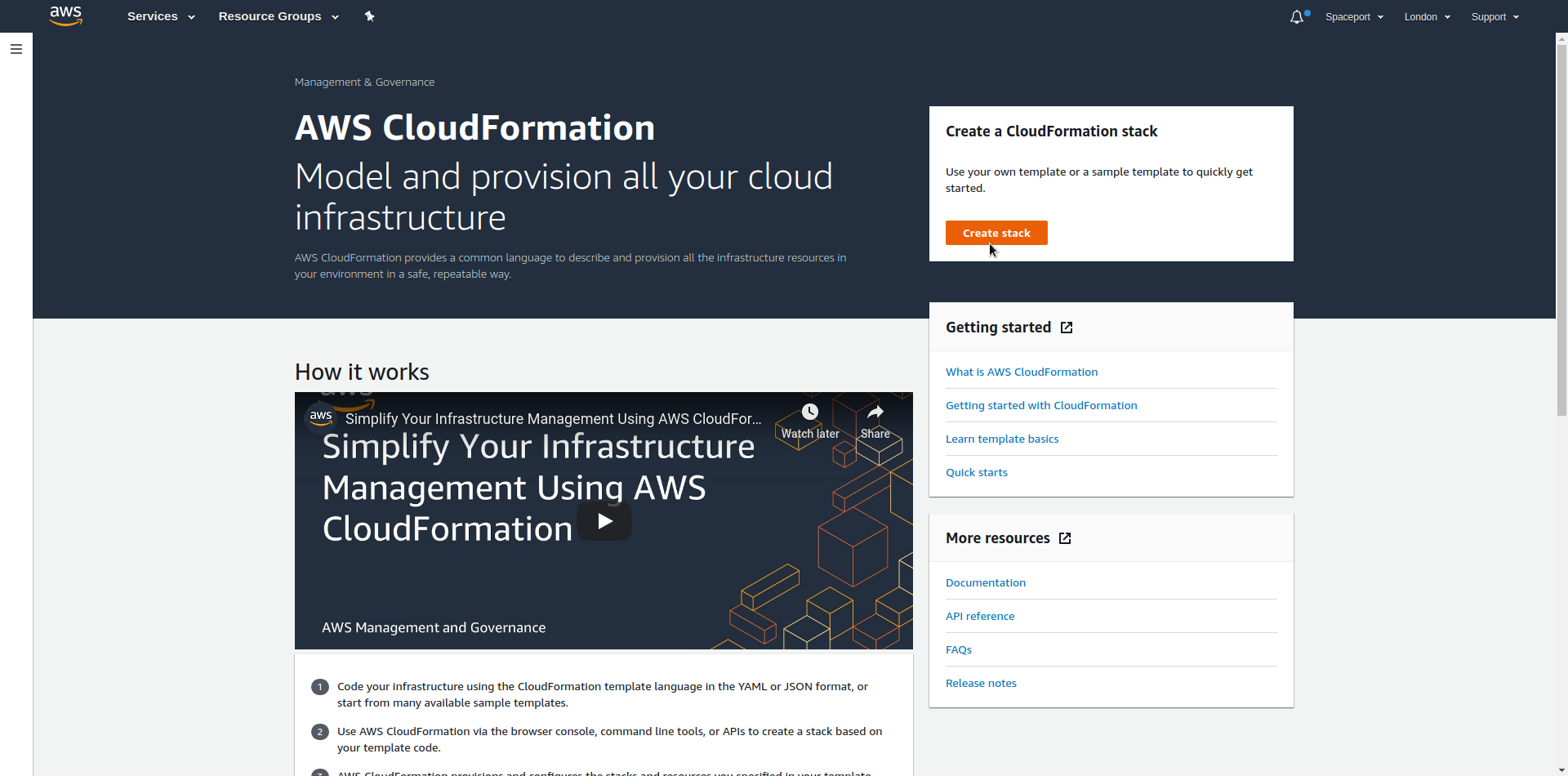Open the notifications bell

point(1297,16)
